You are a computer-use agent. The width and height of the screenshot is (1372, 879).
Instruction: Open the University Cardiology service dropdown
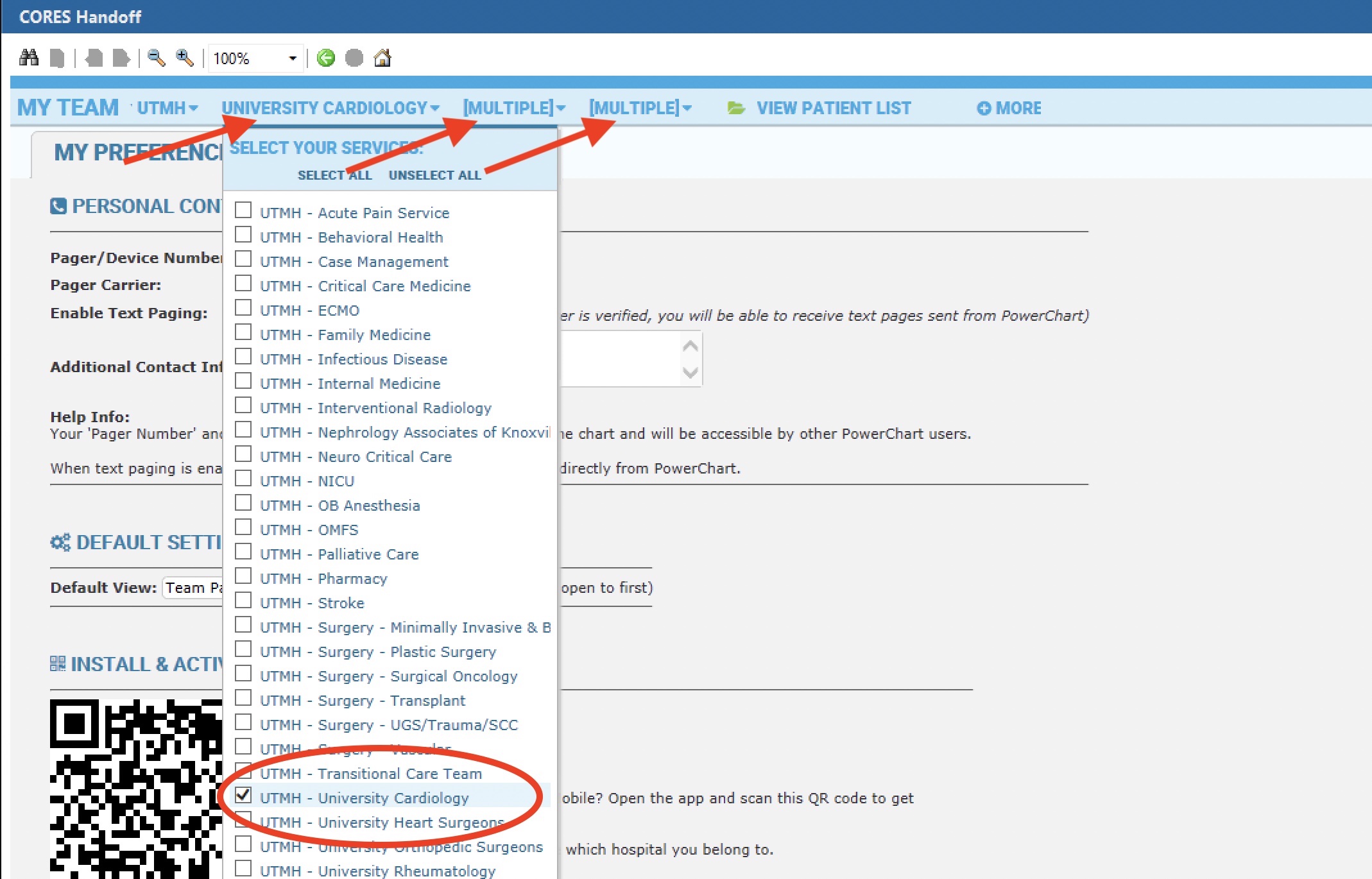coord(330,108)
